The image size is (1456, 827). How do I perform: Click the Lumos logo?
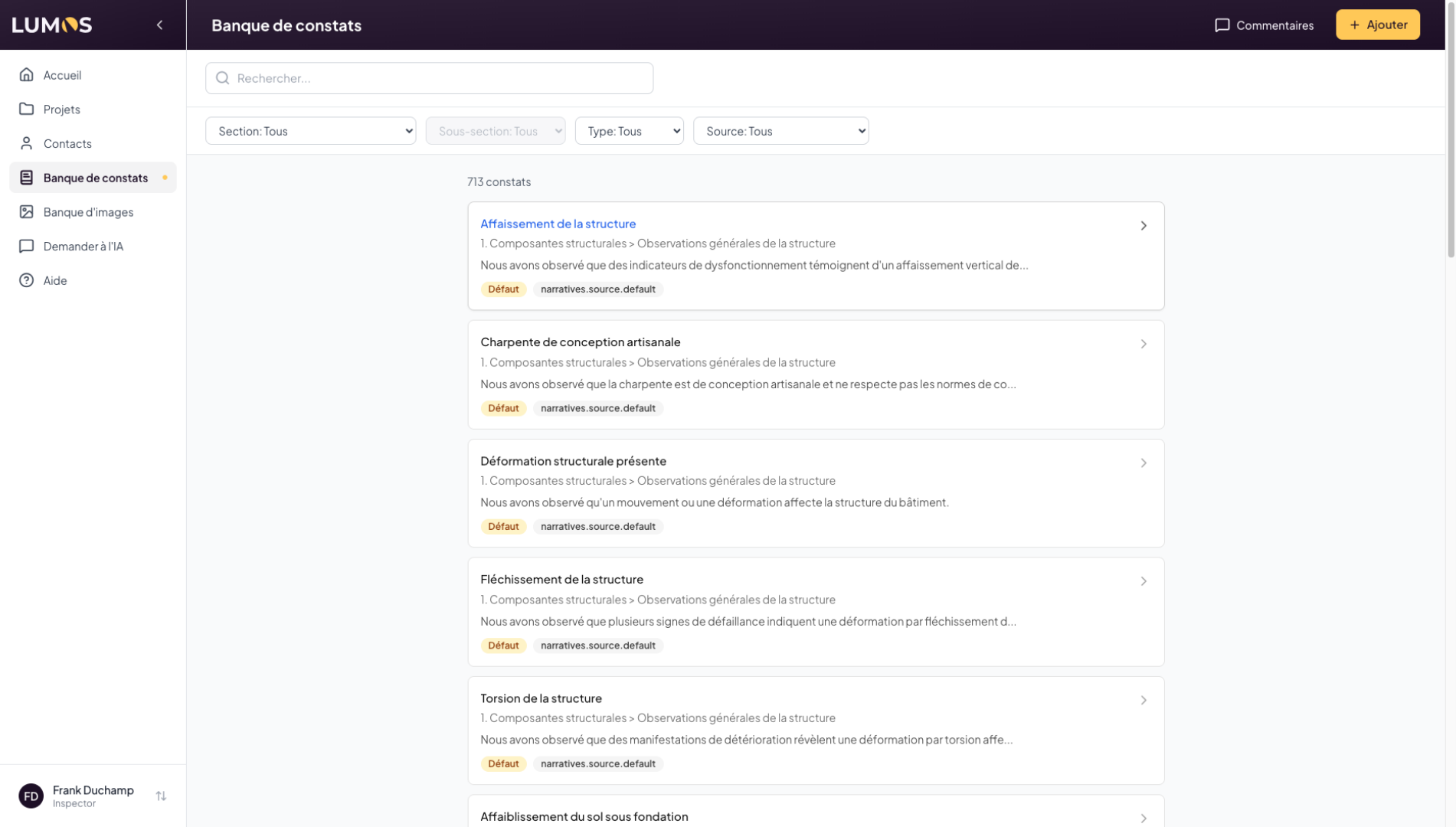click(52, 25)
